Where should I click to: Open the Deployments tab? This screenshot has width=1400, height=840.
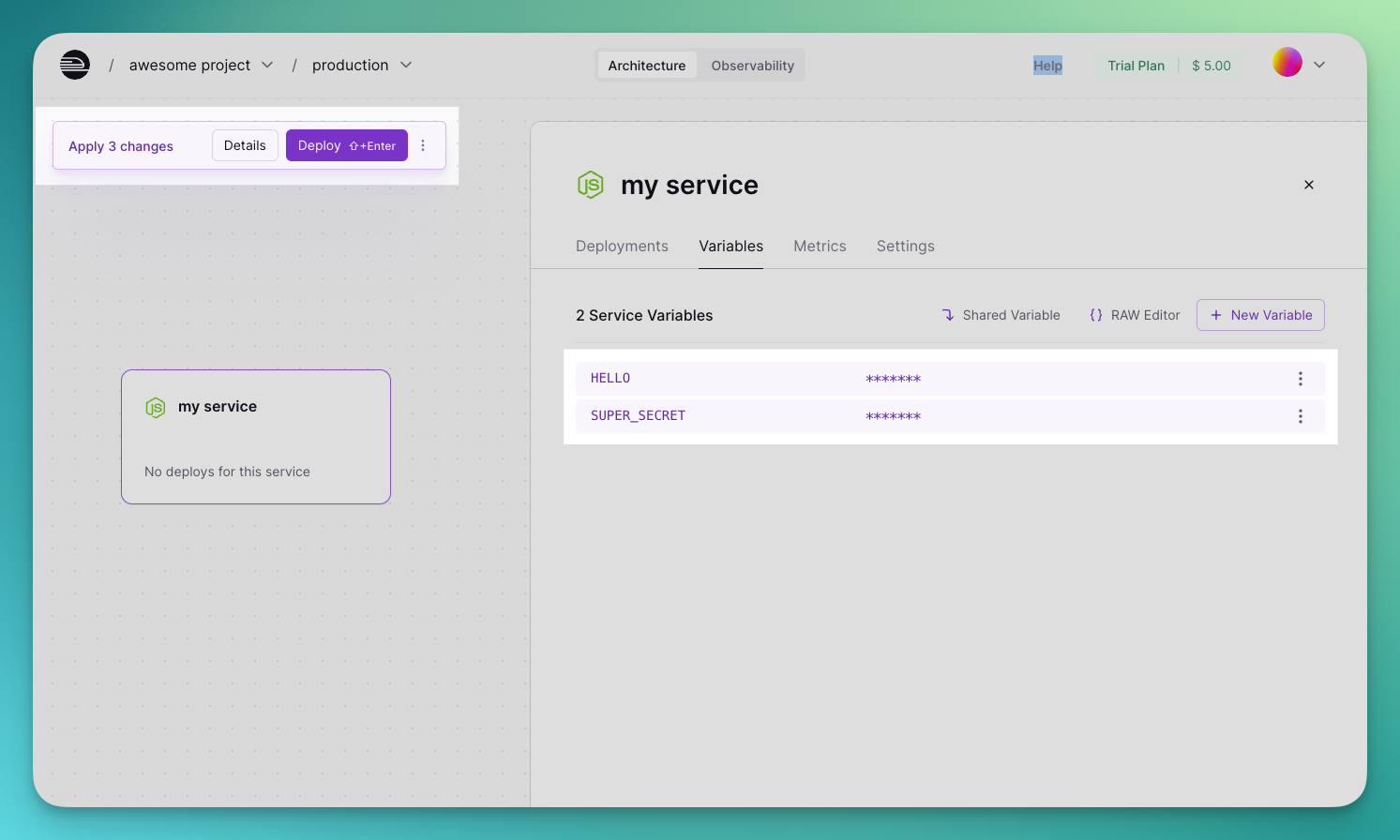pos(622,246)
